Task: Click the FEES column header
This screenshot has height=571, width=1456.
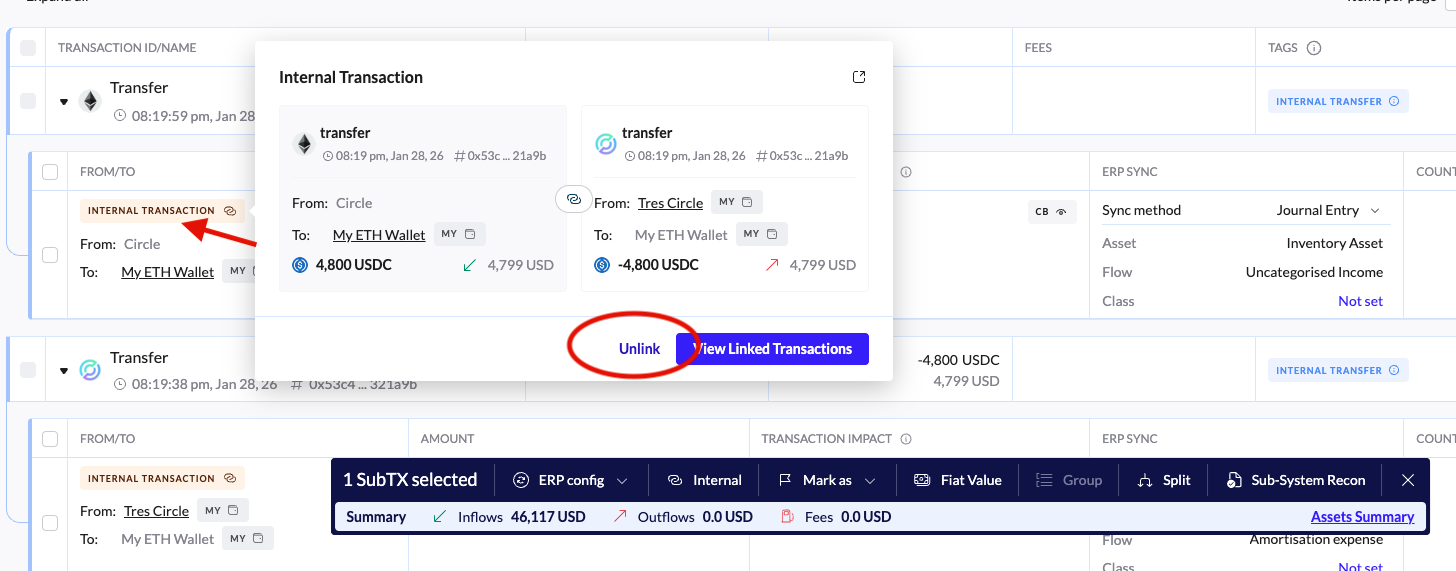Action: click(x=1038, y=47)
